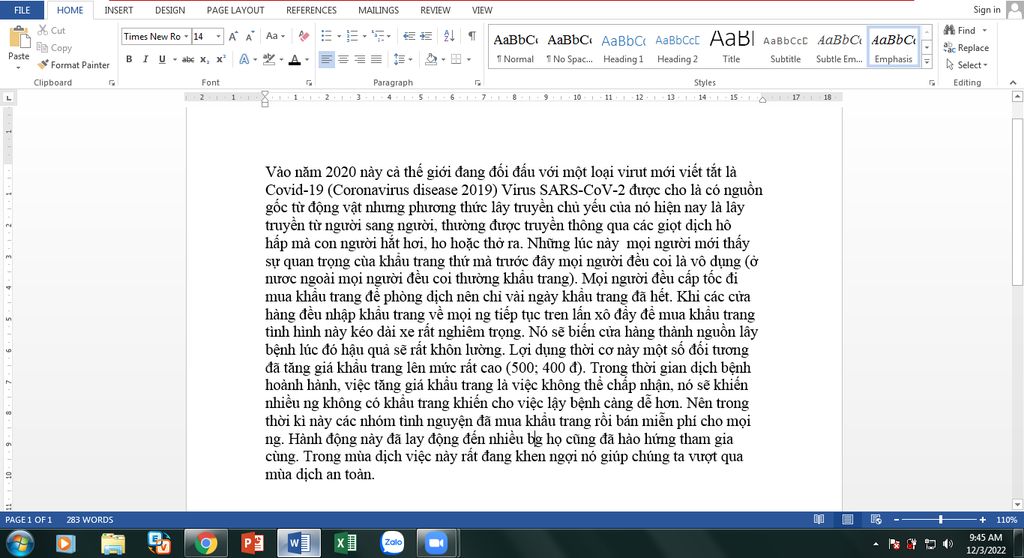Toggle Superscript formatting
This screenshot has width=1024, height=558.
coord(221,59)
